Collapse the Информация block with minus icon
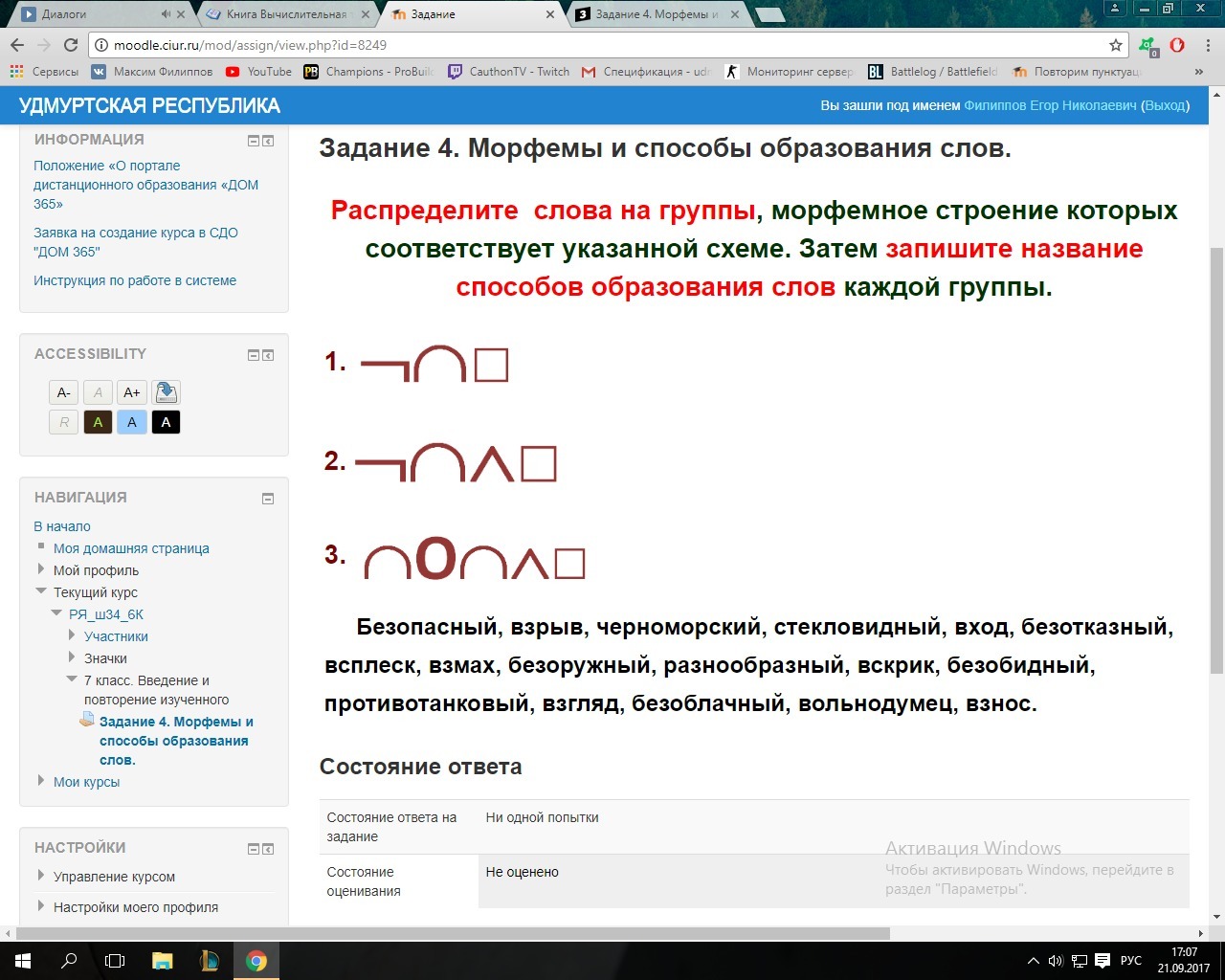This screenshot has height=980, width=1225. (x=254, y=141)
